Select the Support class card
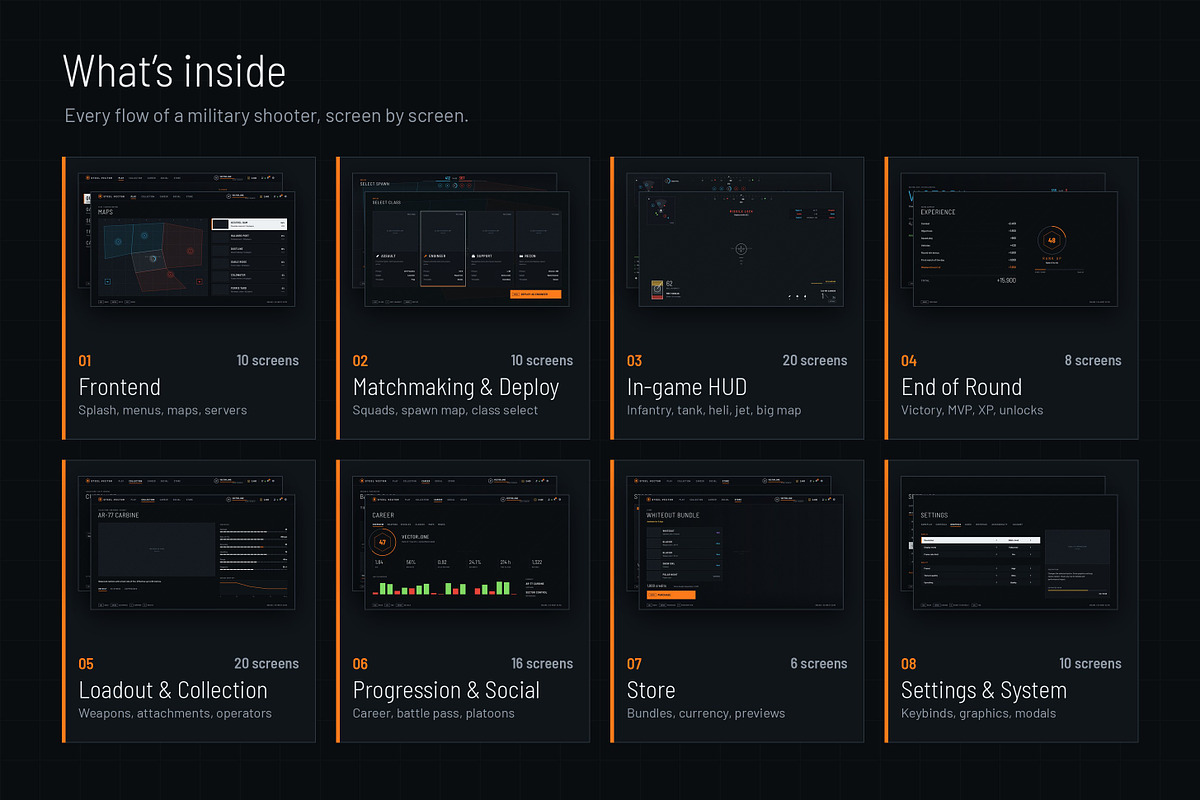 click(x=491, y=248)
